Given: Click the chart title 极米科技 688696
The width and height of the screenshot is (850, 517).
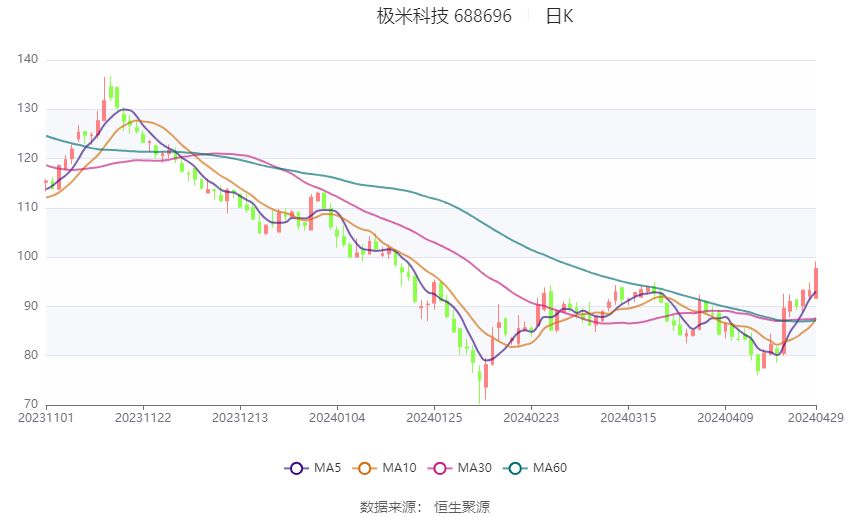Looking at the screenshot, I should click(x=444, y=16).
